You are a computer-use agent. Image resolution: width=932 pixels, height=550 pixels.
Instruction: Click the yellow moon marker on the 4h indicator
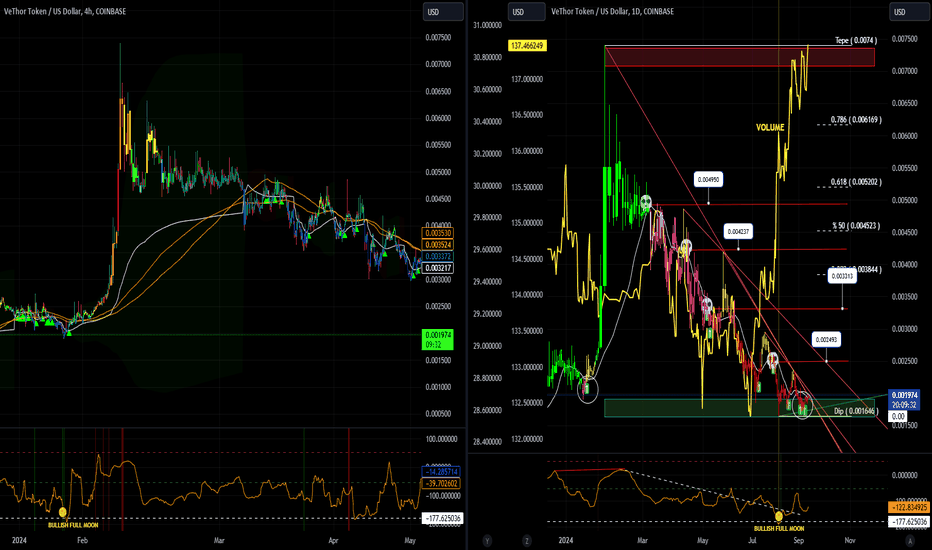coord(63,511)
